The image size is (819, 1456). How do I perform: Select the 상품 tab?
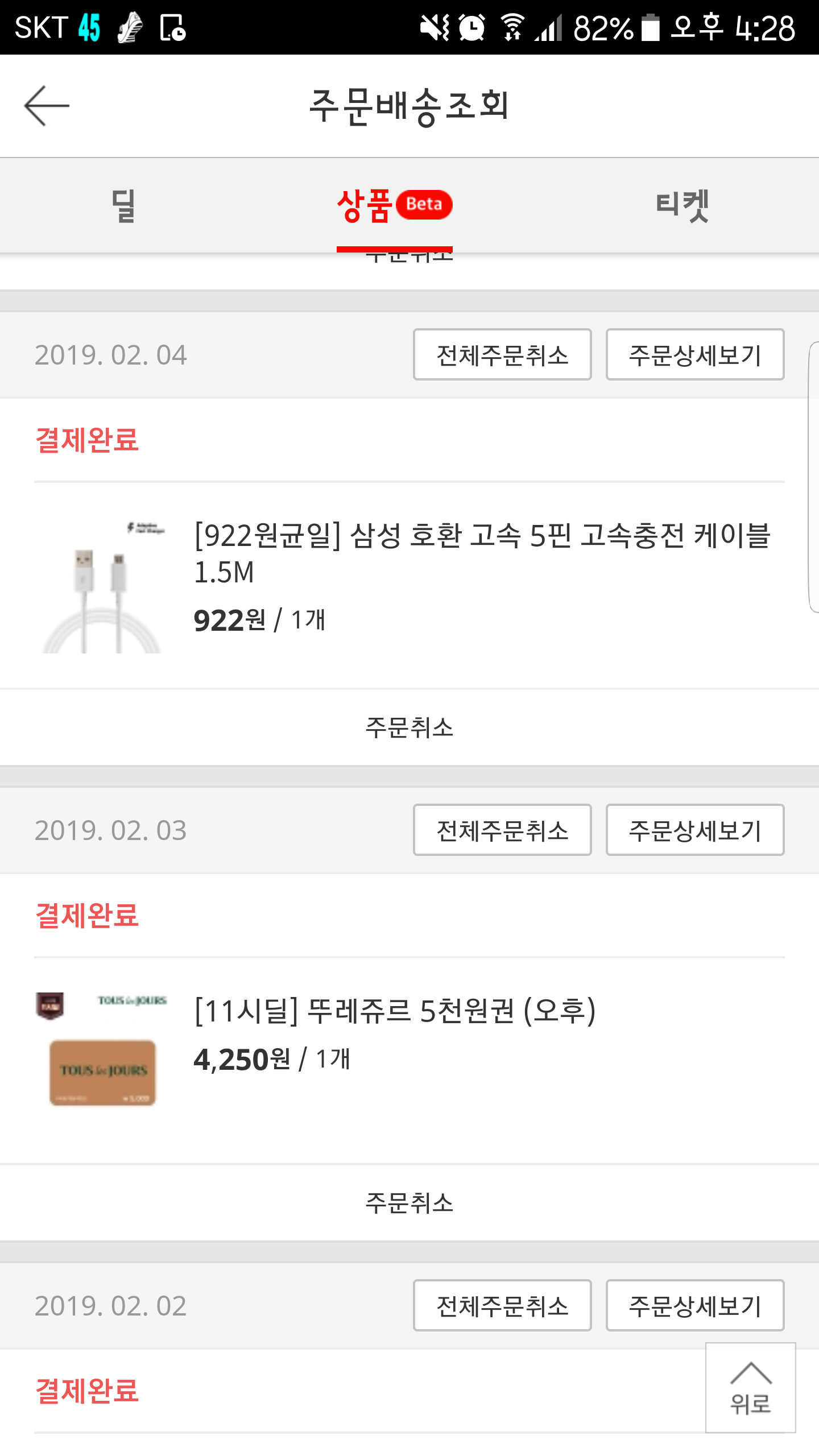tap(365, 205)
